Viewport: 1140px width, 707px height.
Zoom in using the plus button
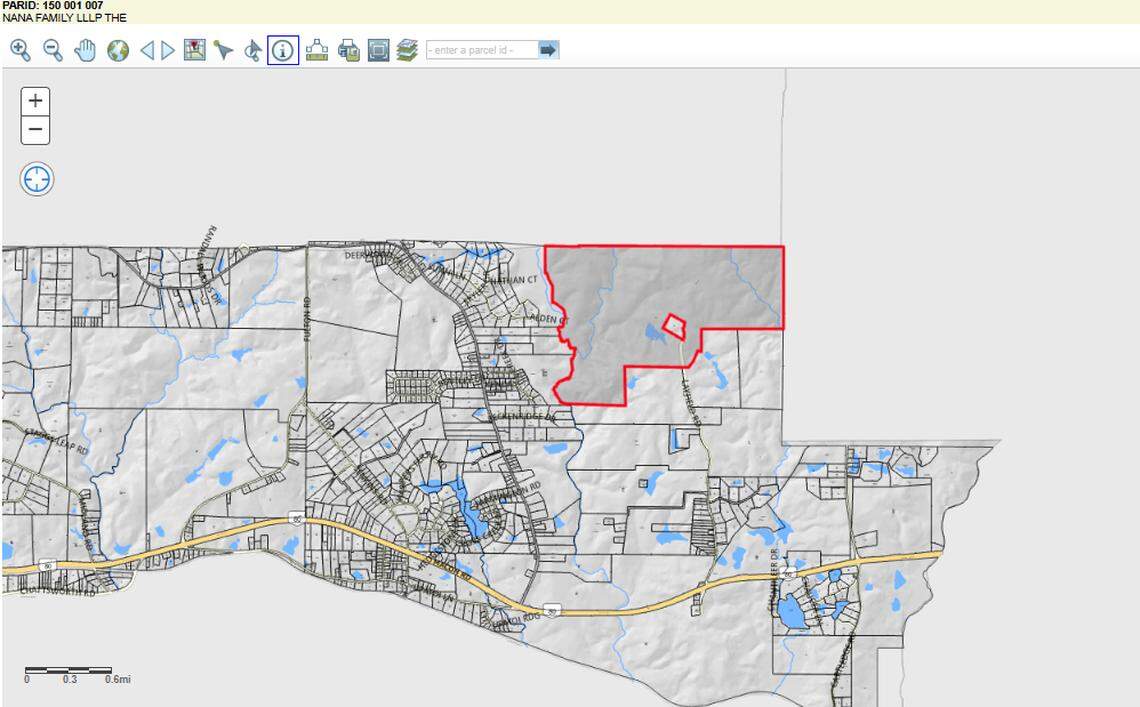click(36, 101)
